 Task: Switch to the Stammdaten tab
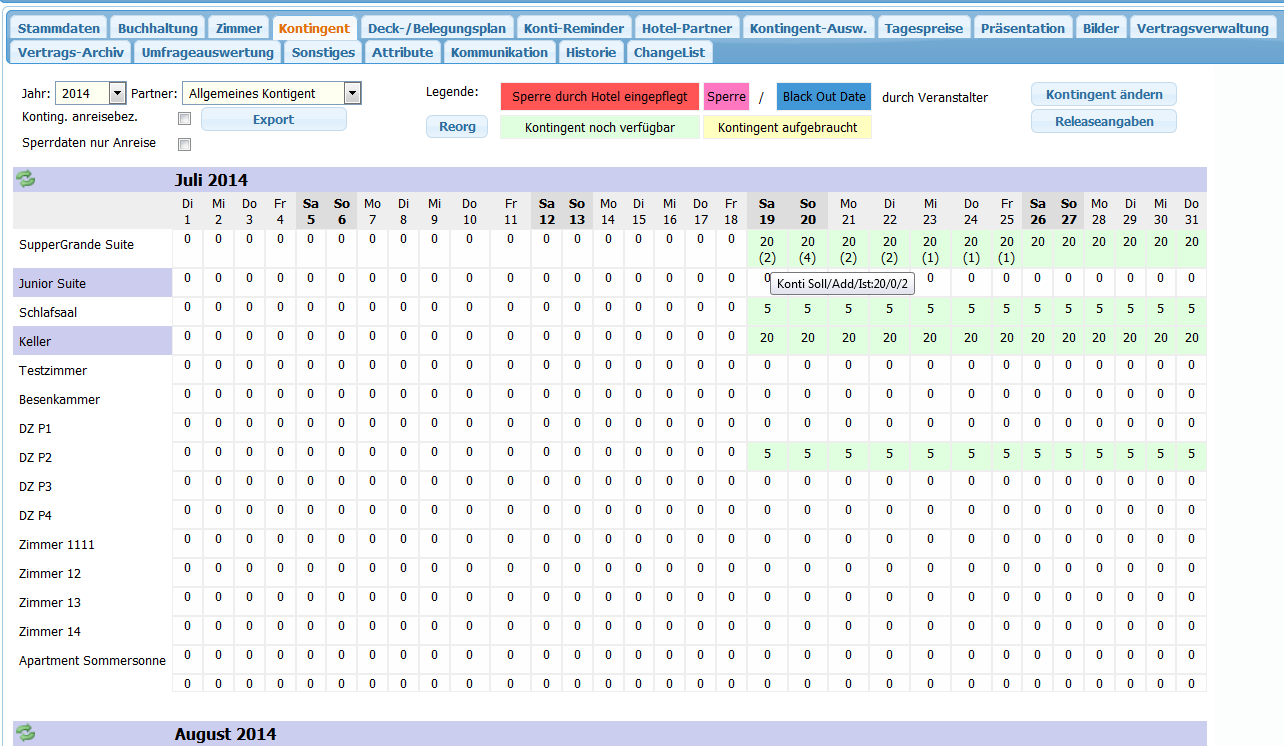(59, 28)
